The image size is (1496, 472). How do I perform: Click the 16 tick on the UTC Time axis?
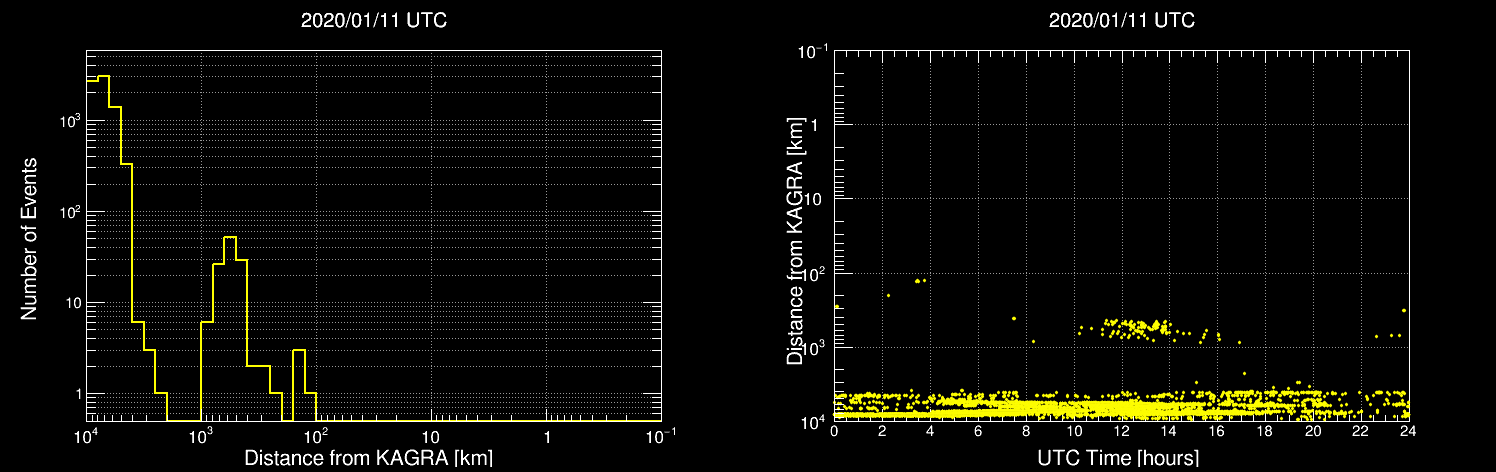1218,432
